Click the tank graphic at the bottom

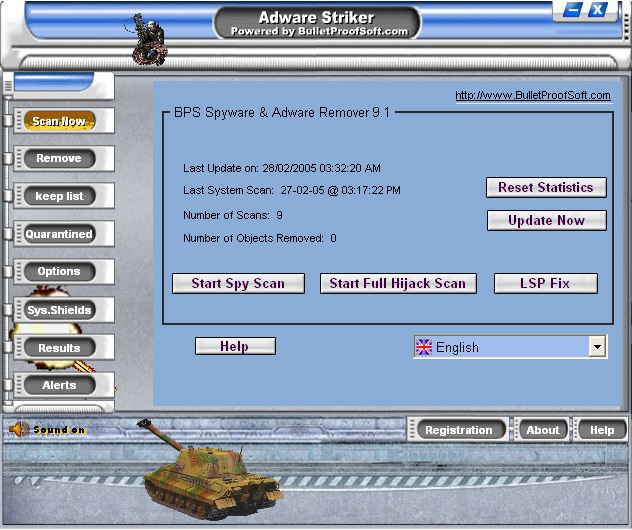212,470
